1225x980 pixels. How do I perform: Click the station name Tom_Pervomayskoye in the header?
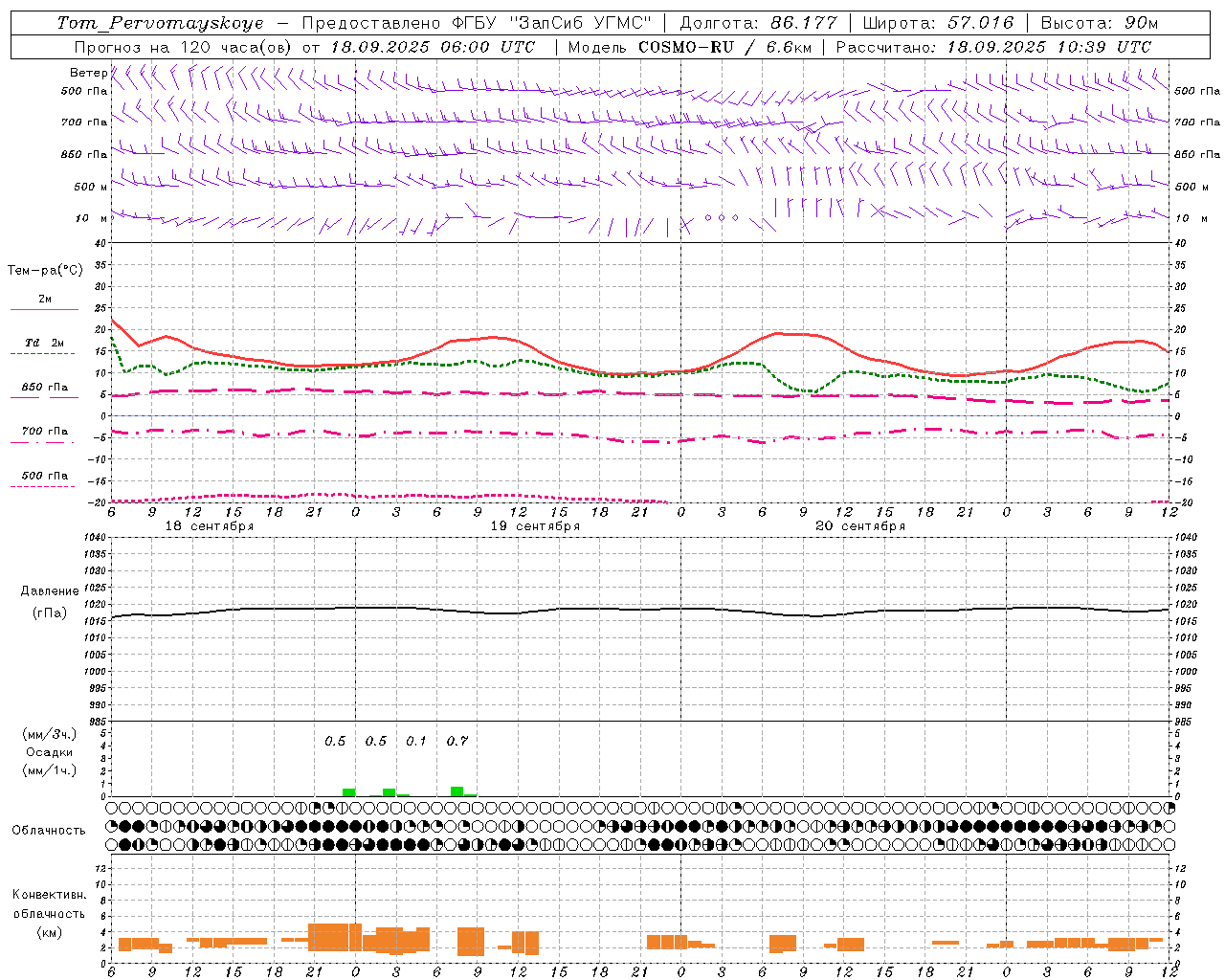(160, 23)
